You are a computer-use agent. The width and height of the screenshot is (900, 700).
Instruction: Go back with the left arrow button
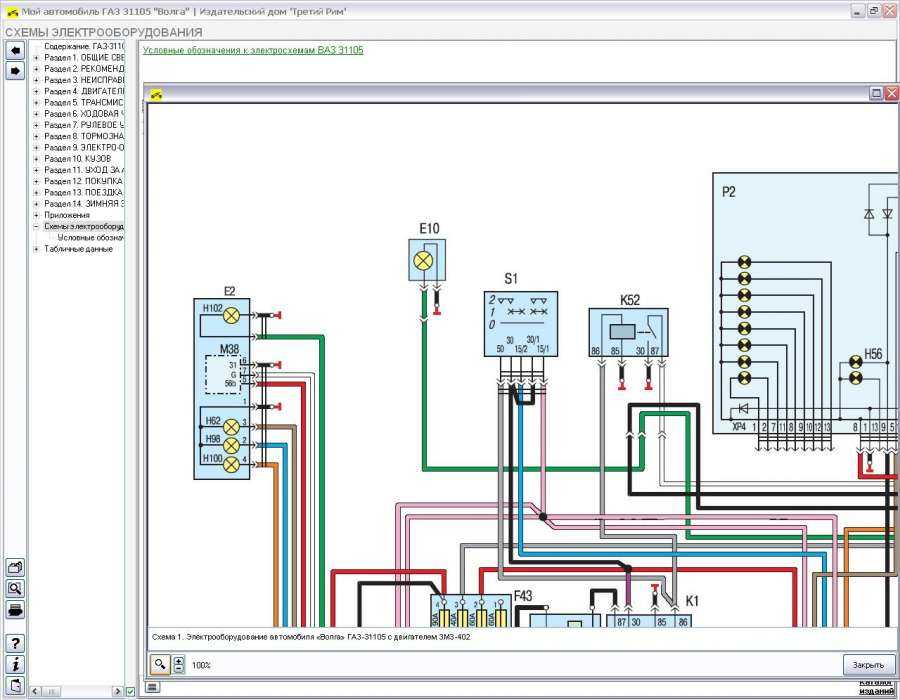(15, 50)
